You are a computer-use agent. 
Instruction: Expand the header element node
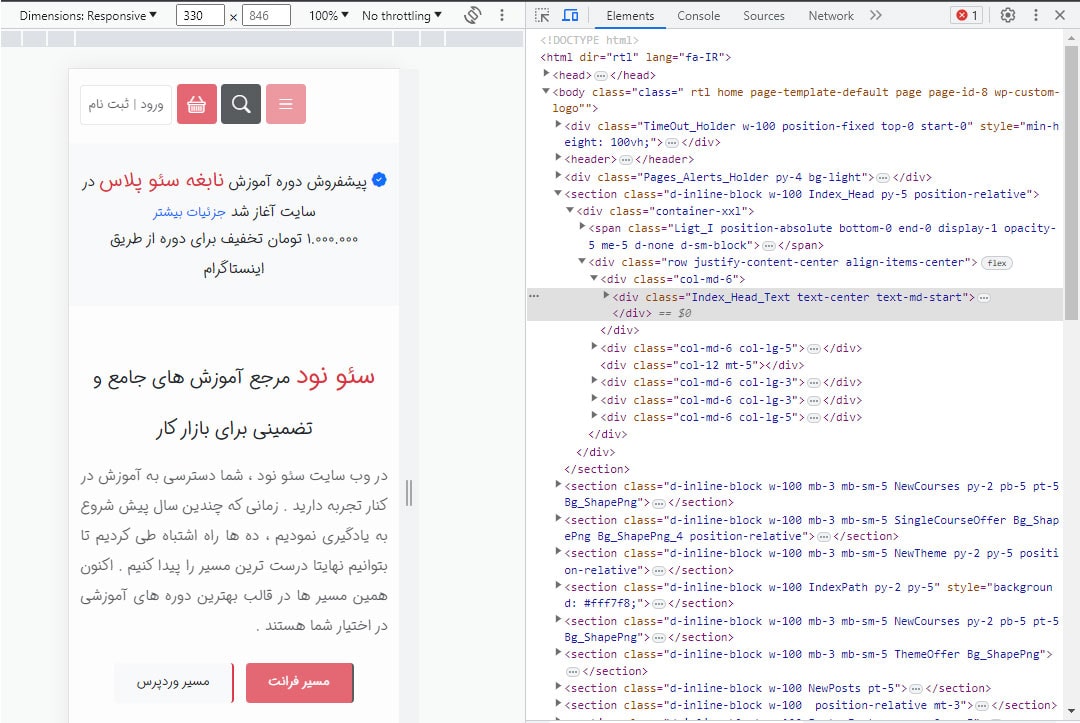[x=559, y=159]
